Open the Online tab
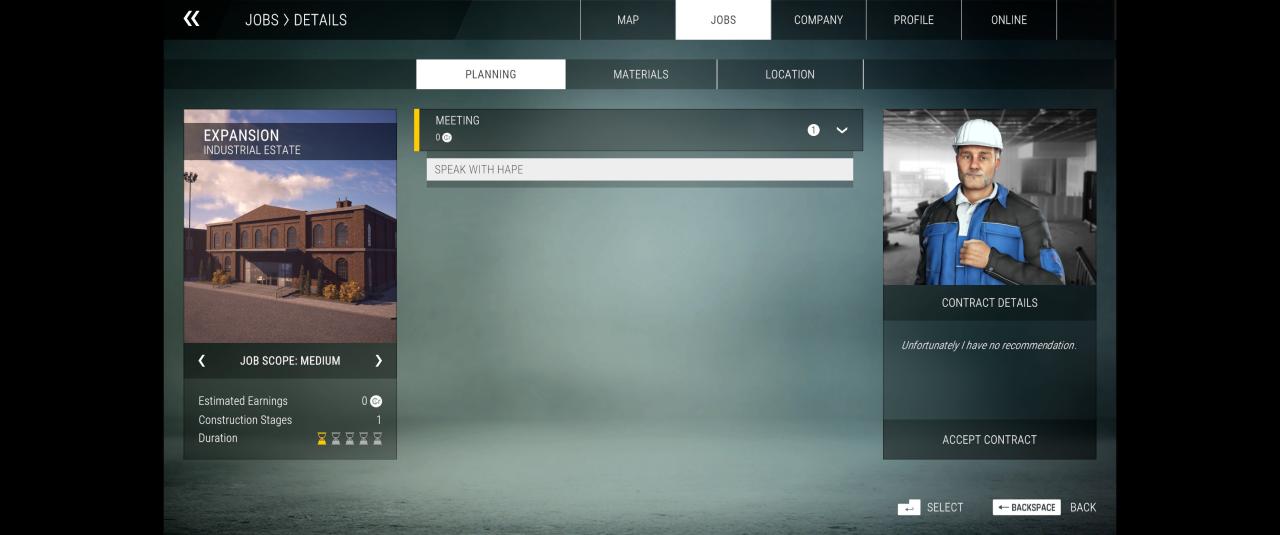 1008,20
